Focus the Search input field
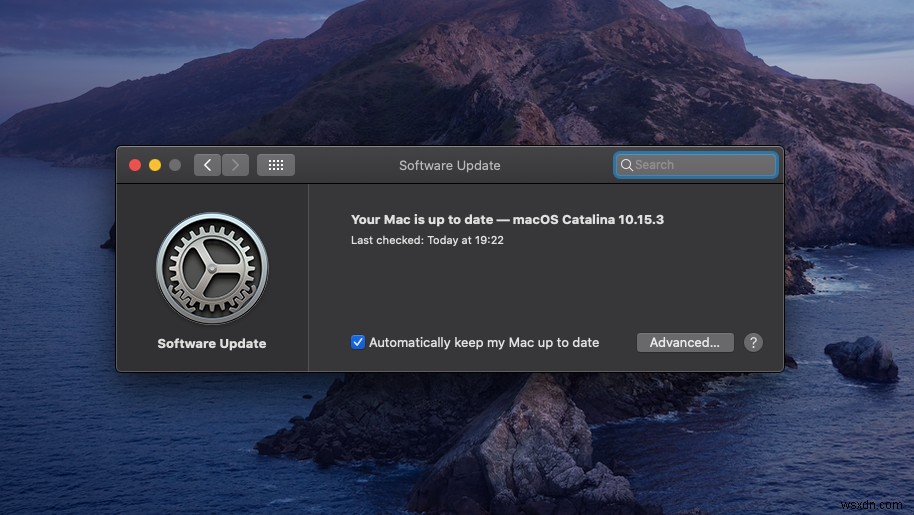Image resolution: width=914 pixels, height=515 pixels. pyautogui.click(x=695, y=165)
